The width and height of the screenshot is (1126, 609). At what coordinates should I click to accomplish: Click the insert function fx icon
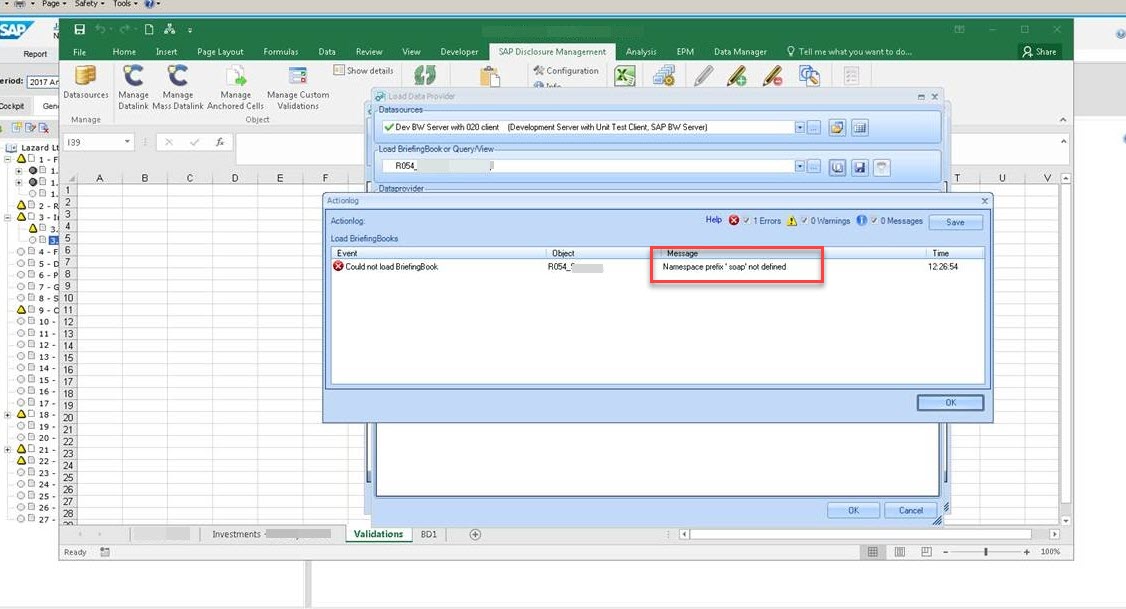(220, 142)
